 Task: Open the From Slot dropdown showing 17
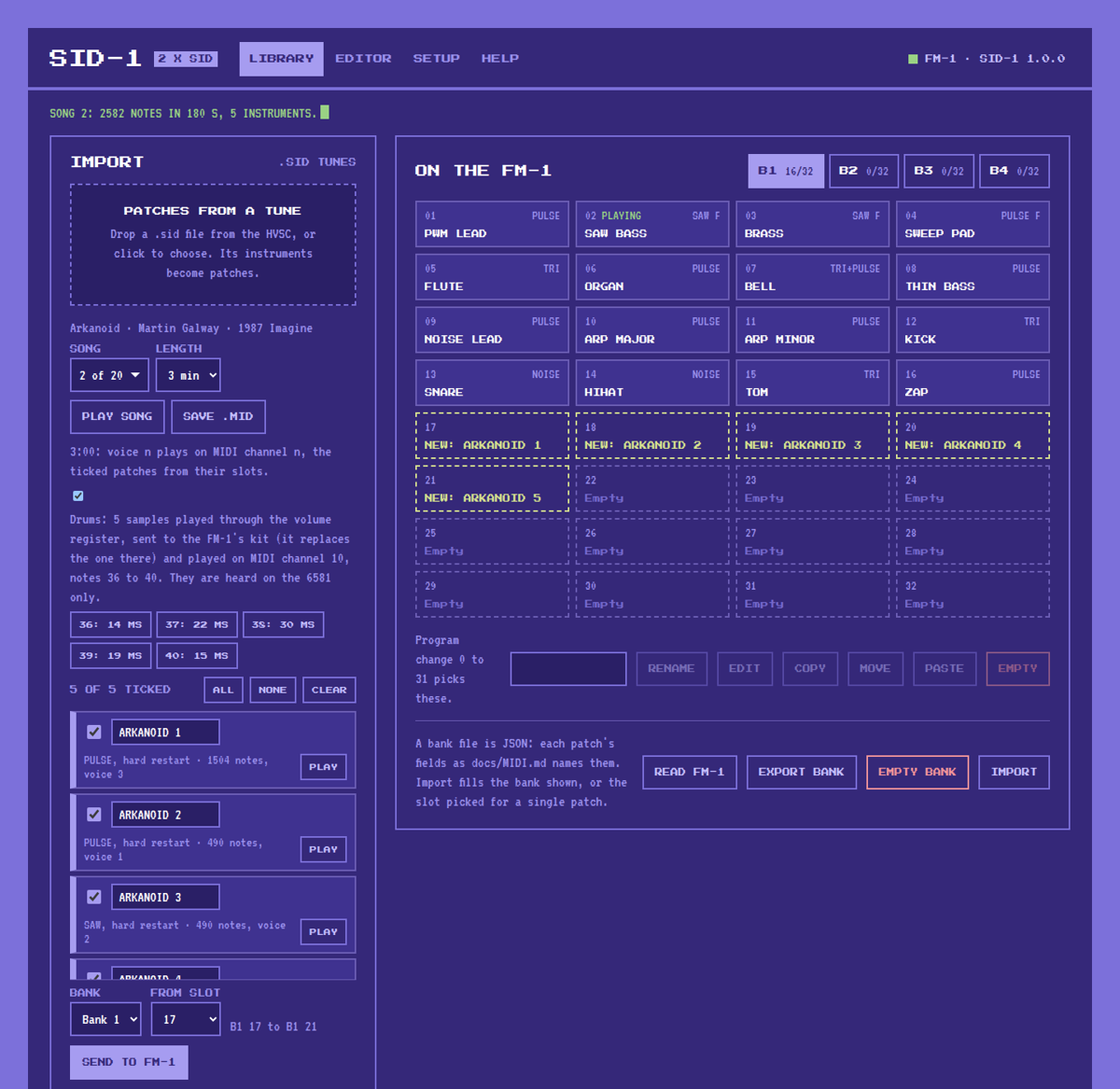click(x=186, y=1019)
